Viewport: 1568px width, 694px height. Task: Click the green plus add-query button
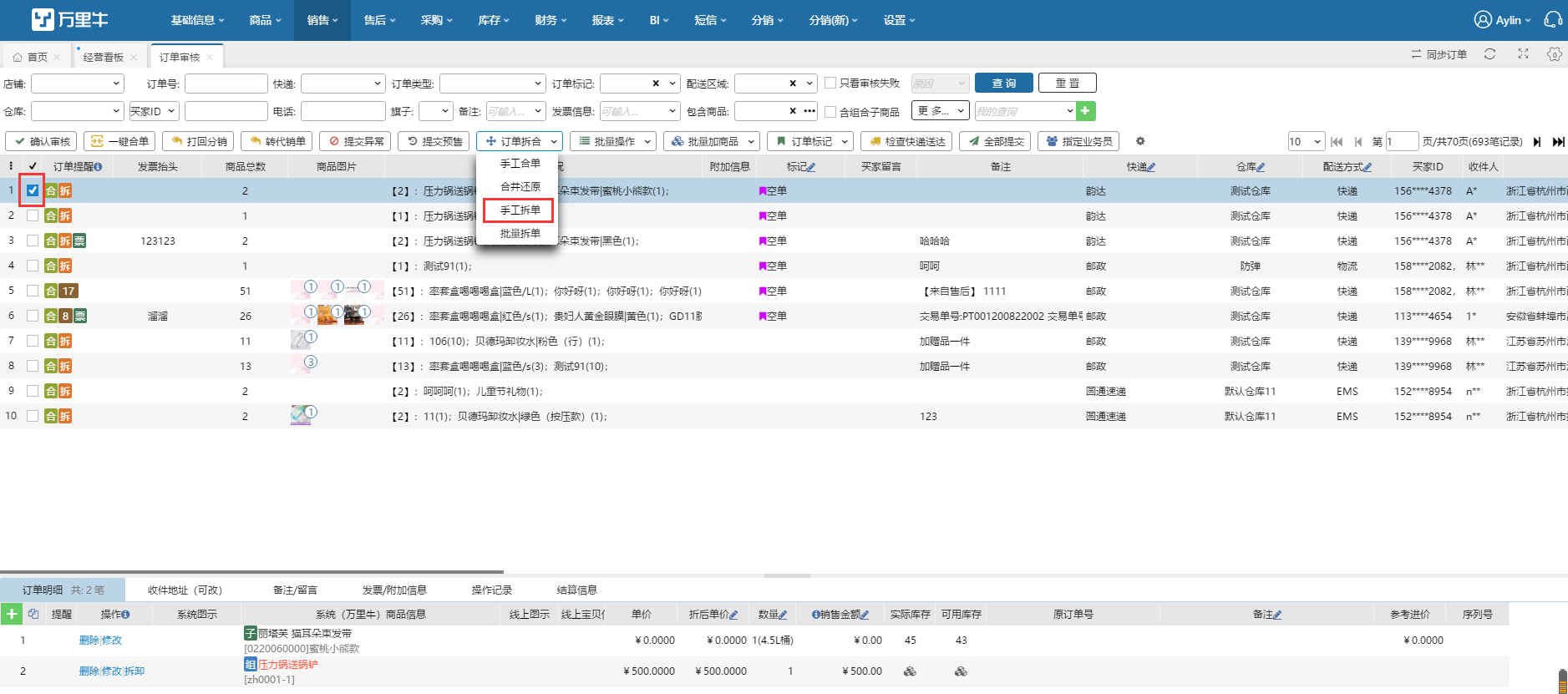coord(1085,111)
